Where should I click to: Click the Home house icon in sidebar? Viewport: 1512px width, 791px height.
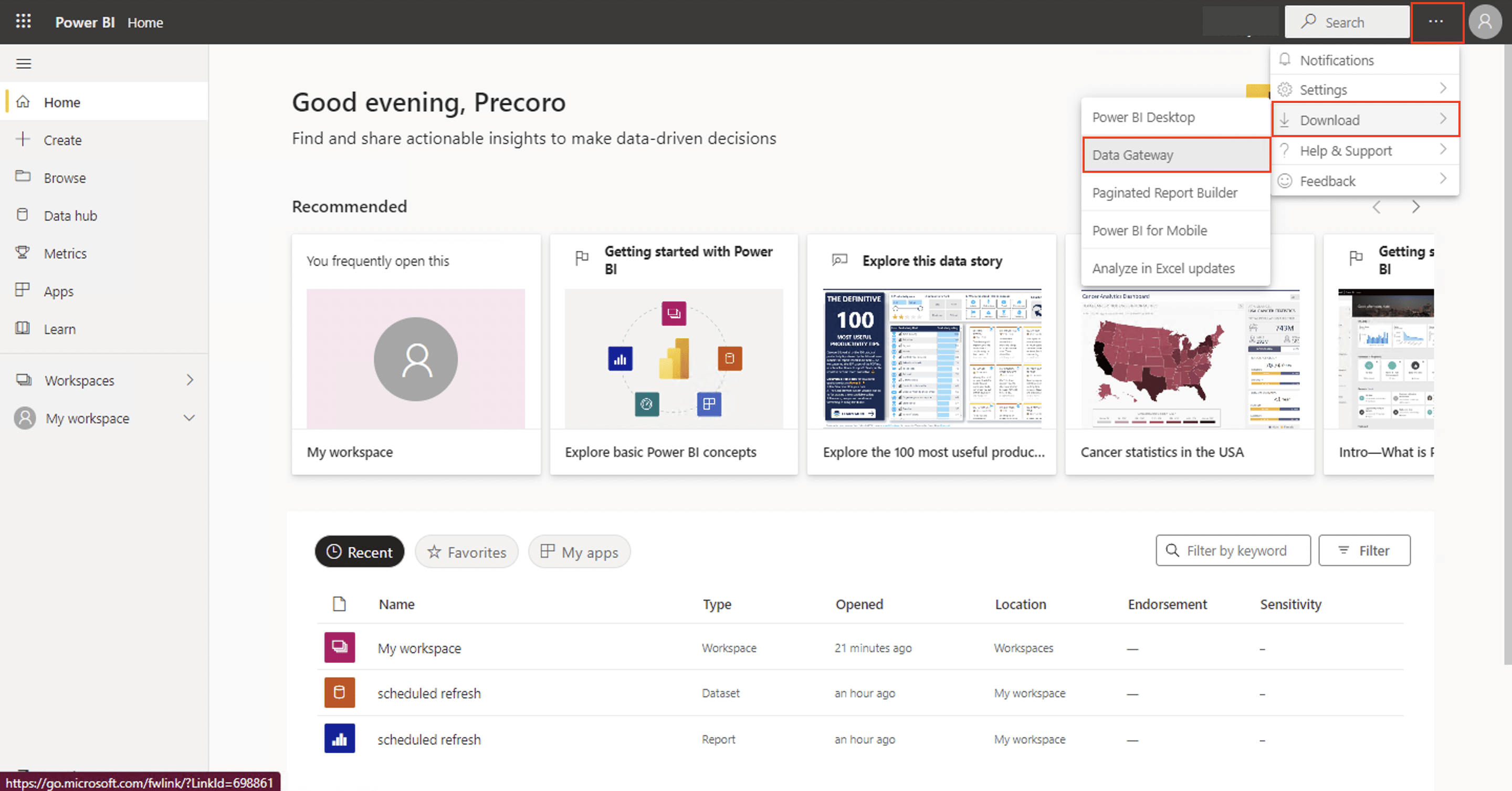coord(23,101)
